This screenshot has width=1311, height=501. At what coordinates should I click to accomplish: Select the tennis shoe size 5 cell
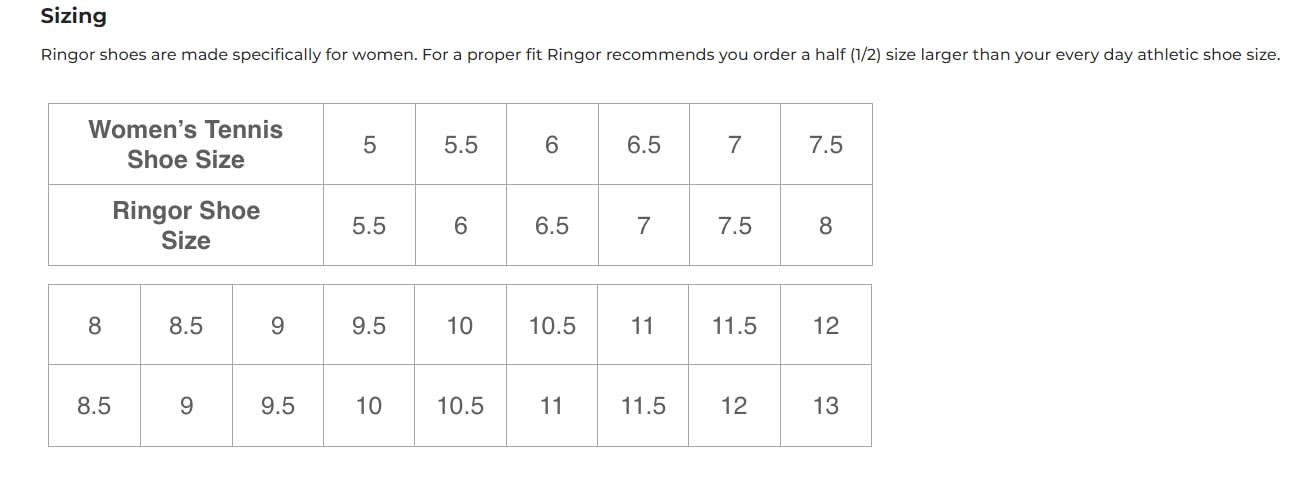[x=369, y=144]
